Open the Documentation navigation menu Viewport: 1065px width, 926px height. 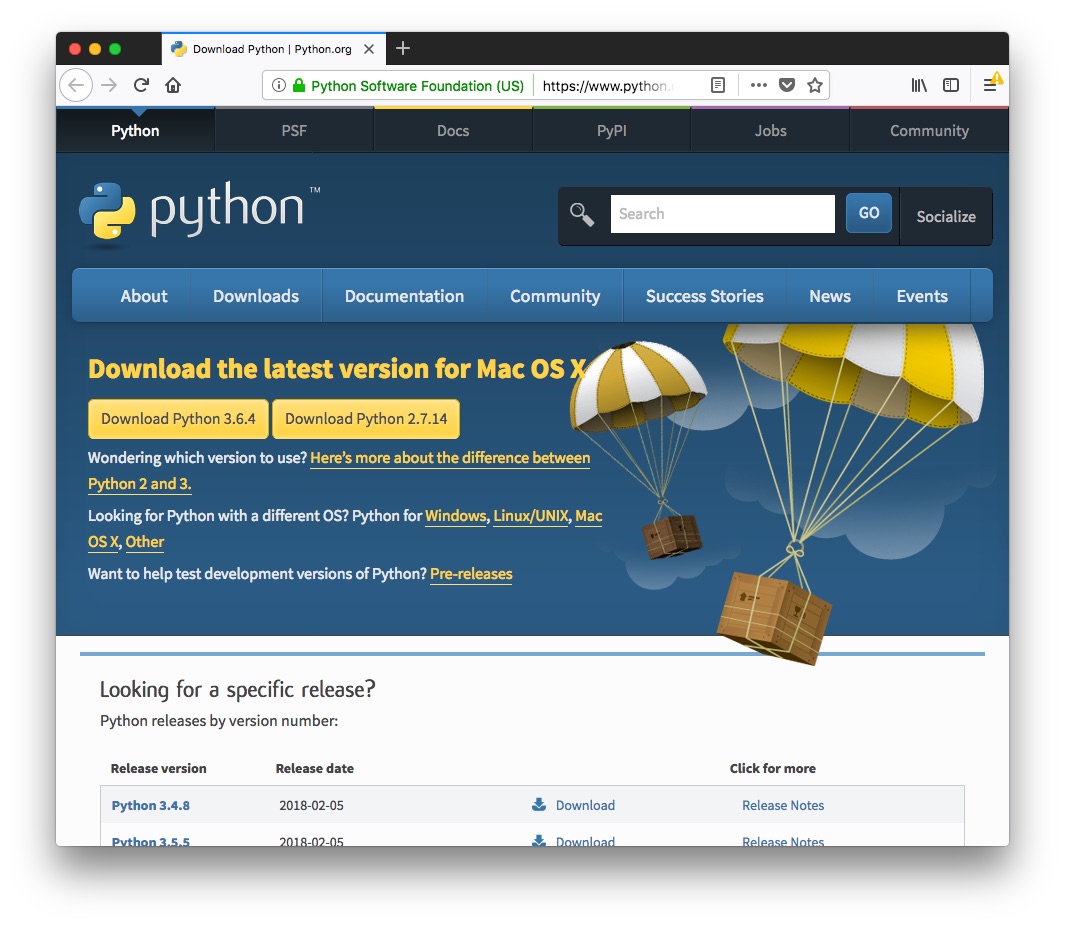click(404, 295)
